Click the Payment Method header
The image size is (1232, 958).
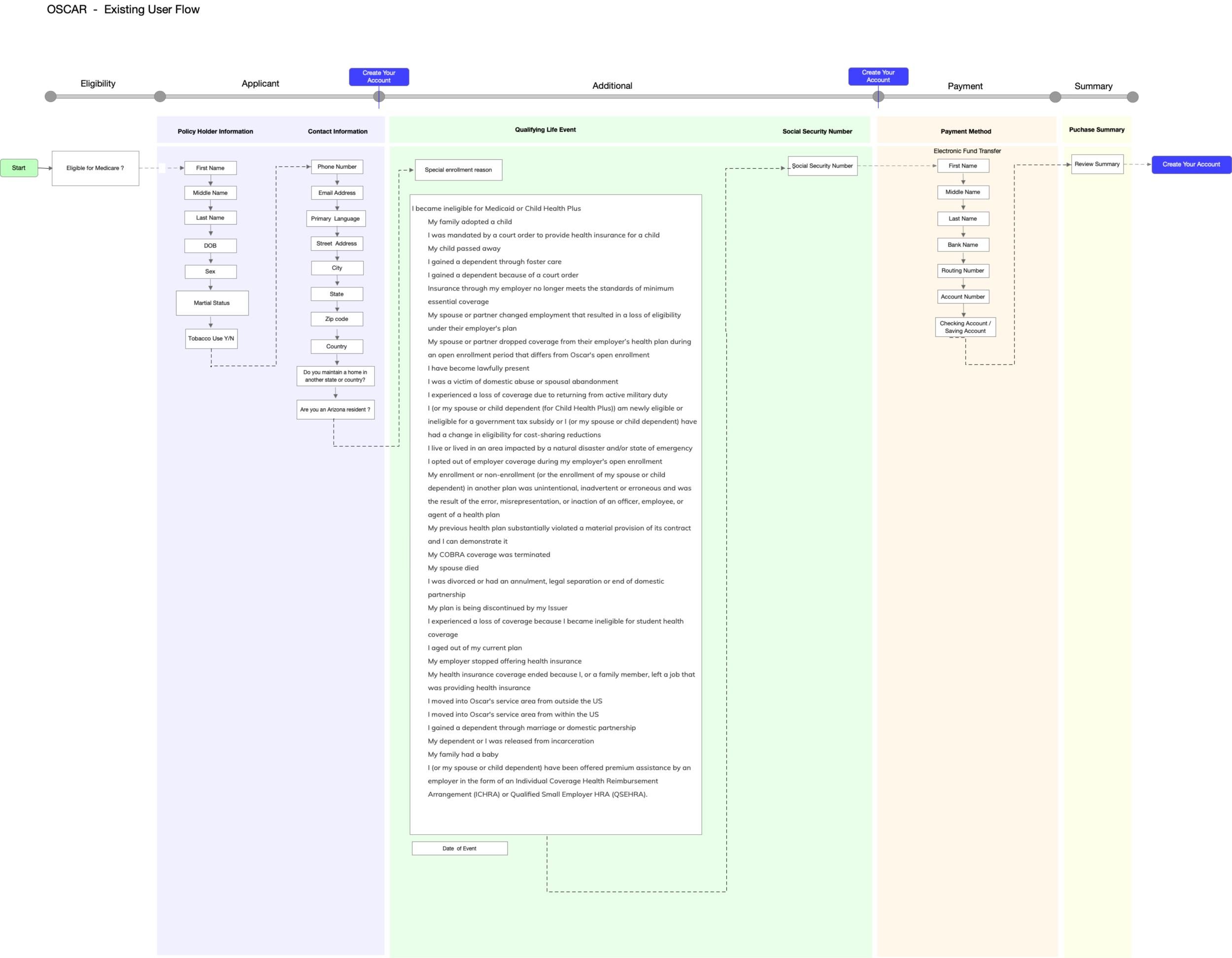pos(966,132)
